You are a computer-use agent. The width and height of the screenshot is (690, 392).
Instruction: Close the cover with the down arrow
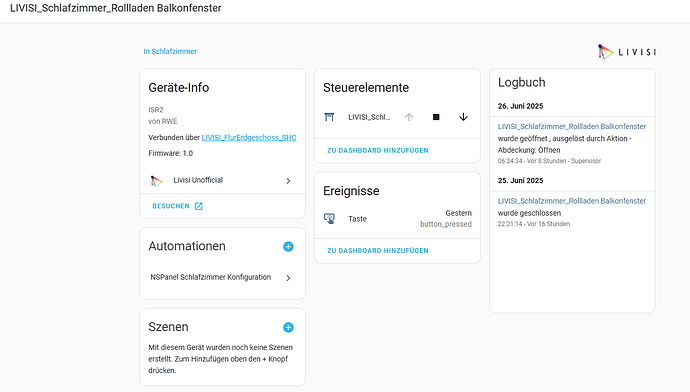pyautogui.click(x=463, y=117)
